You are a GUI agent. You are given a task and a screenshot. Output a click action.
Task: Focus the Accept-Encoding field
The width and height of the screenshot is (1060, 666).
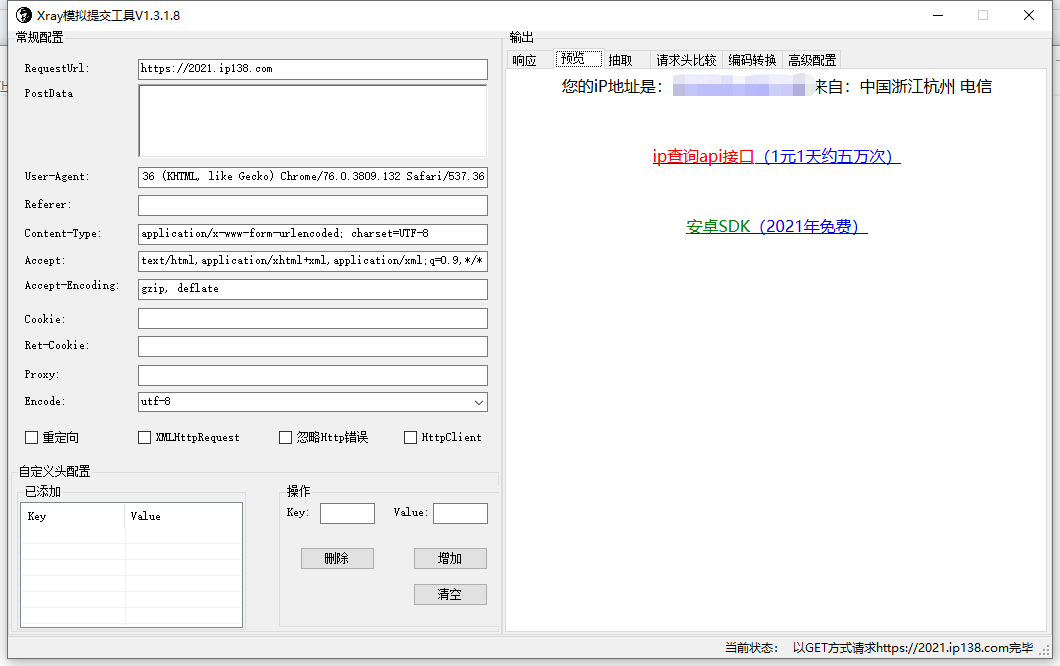312,289
